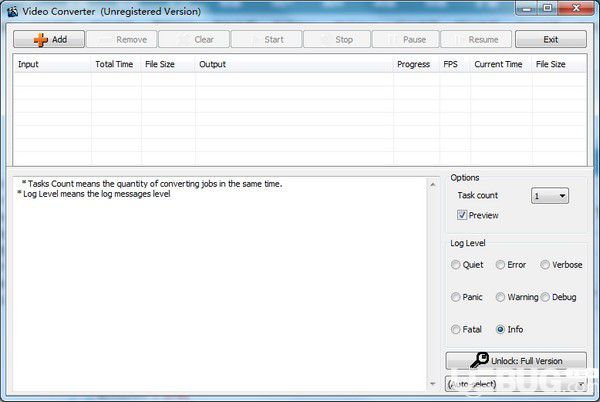Click the log panel scroll down arrow
Screen dimensions: 600x402
(x=433, y=383)
